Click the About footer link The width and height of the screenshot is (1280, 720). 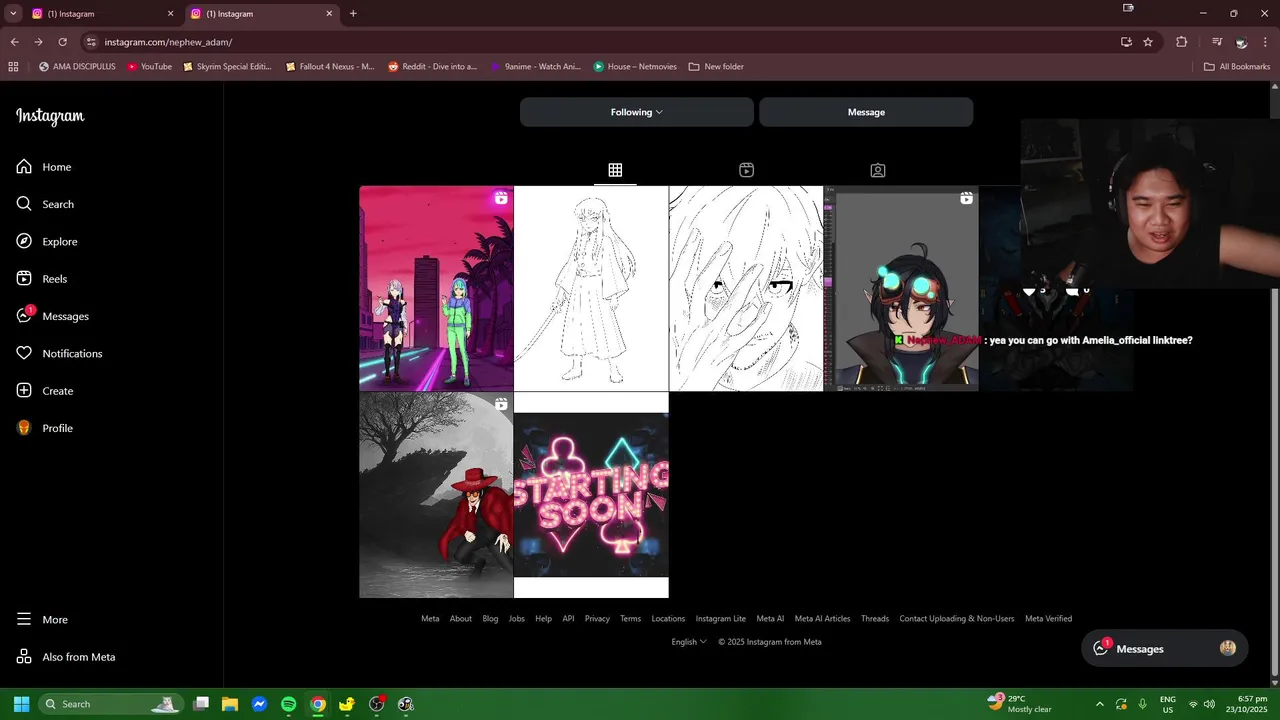point(461,618)
